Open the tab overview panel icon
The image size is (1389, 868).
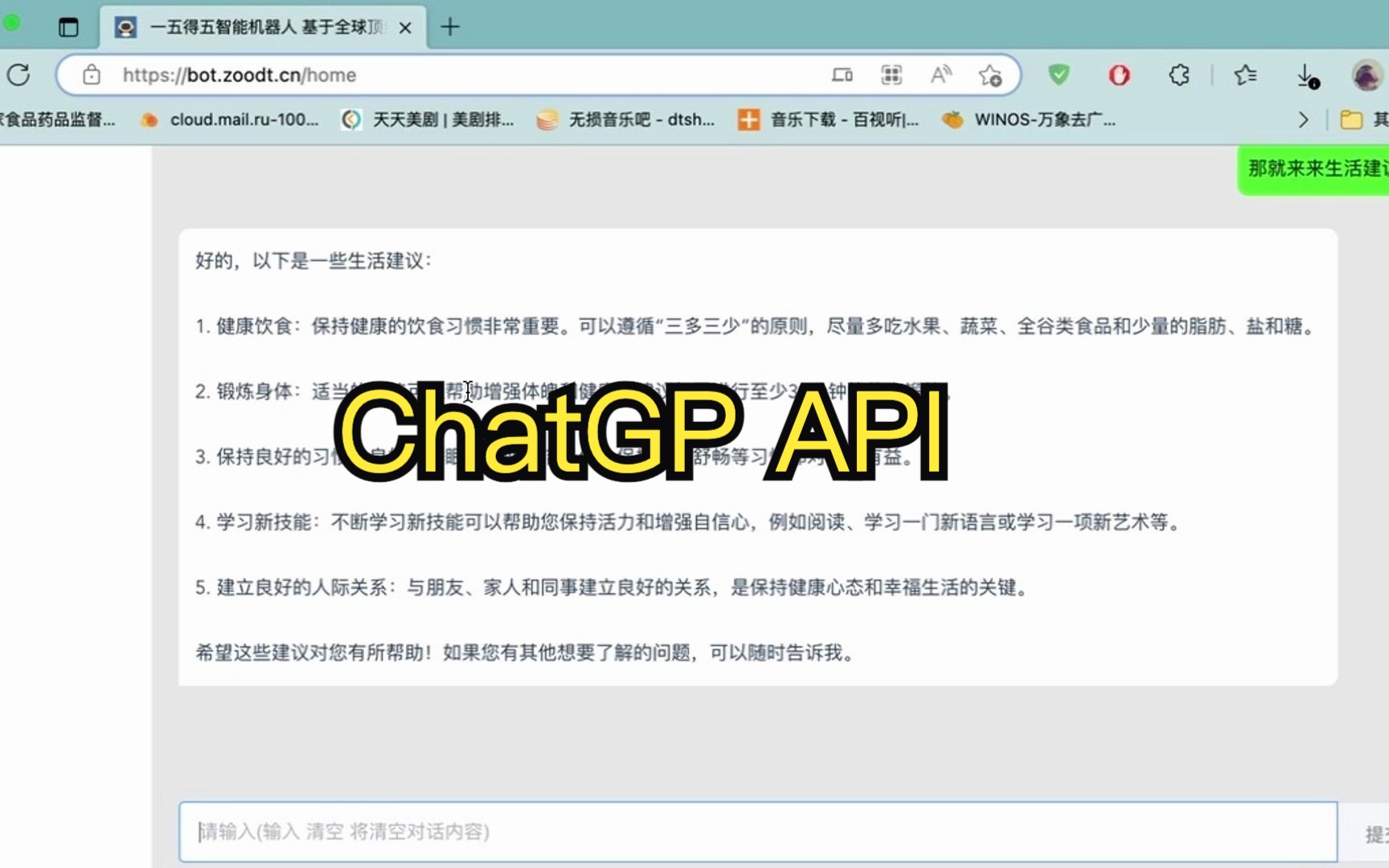coord(68,26)
